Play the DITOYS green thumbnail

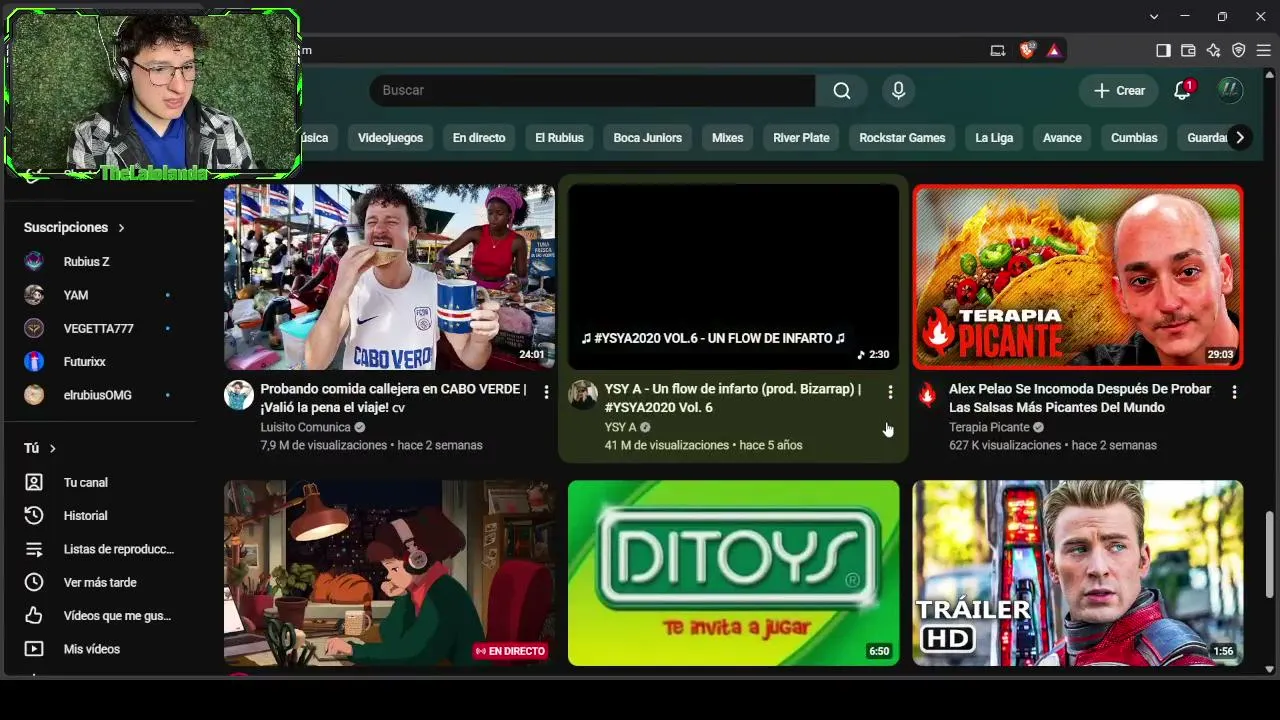pos(733,573)
